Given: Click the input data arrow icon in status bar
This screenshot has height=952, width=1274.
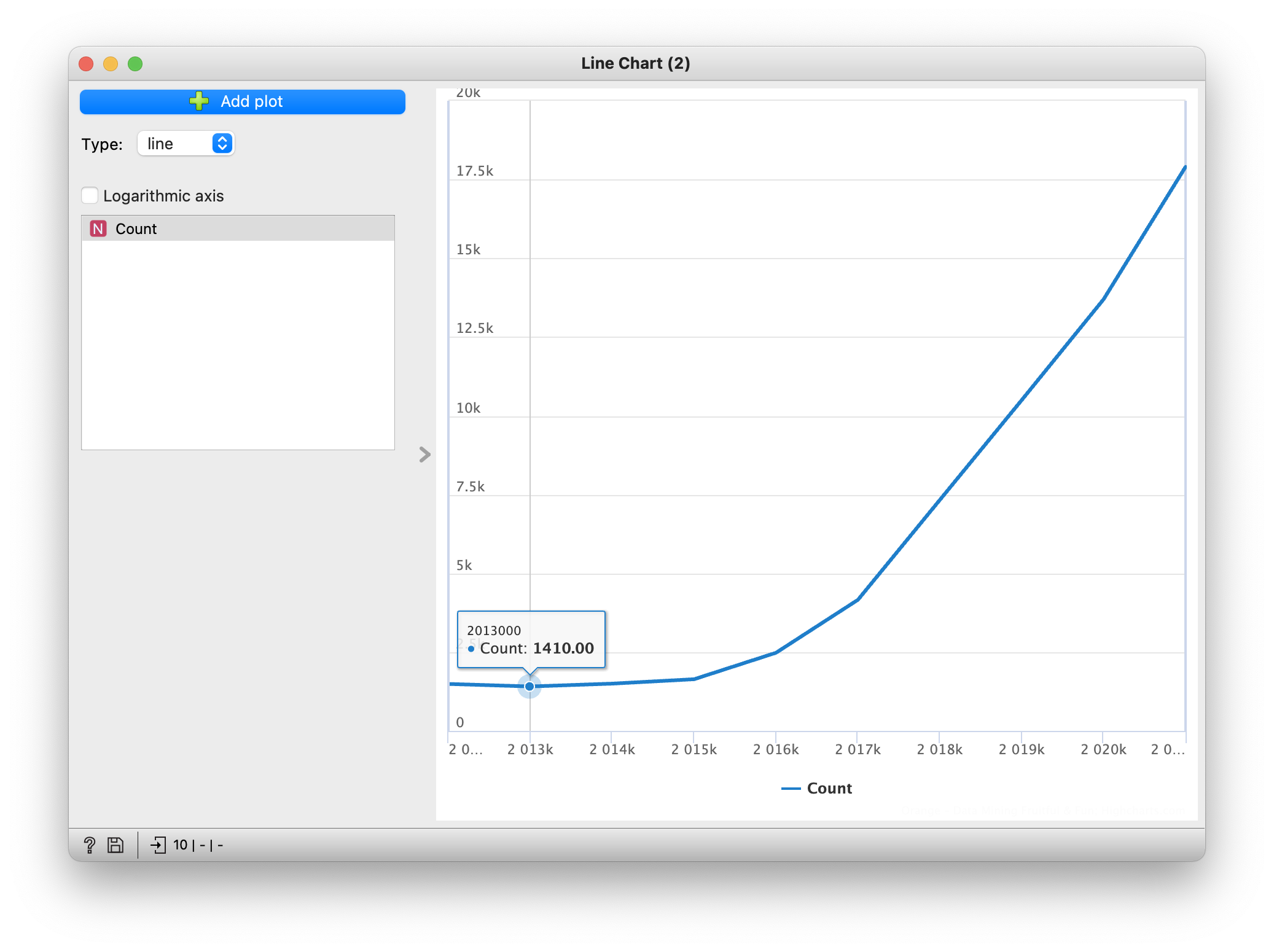Looking at the screenshot, I should point(159,845).
